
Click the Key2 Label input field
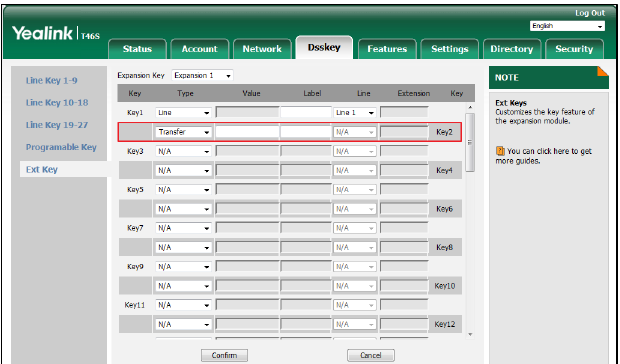click(x=306, y=132)
